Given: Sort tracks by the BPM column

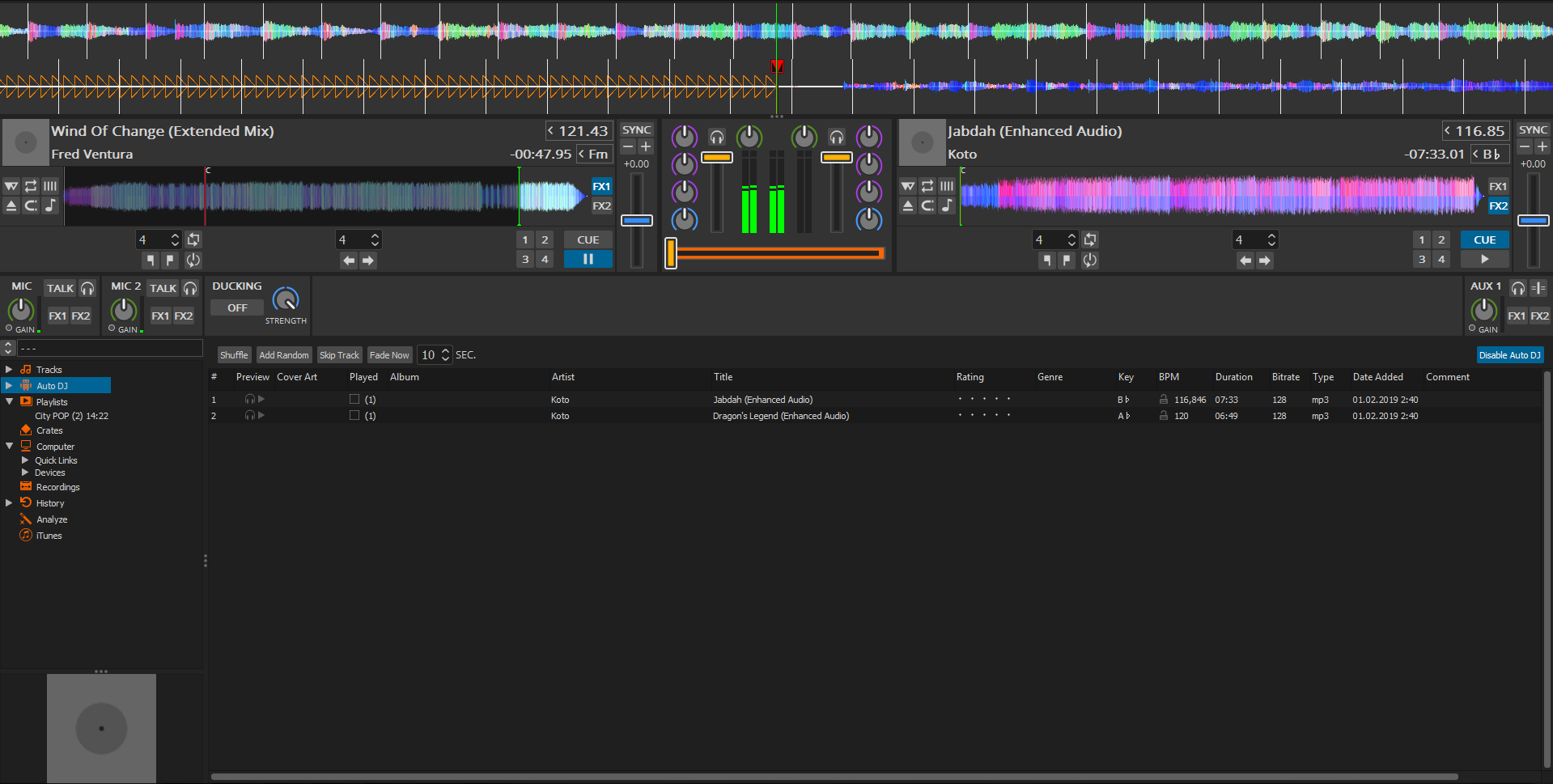Looking at the screenshot, I should click(x=1169, y=377).
